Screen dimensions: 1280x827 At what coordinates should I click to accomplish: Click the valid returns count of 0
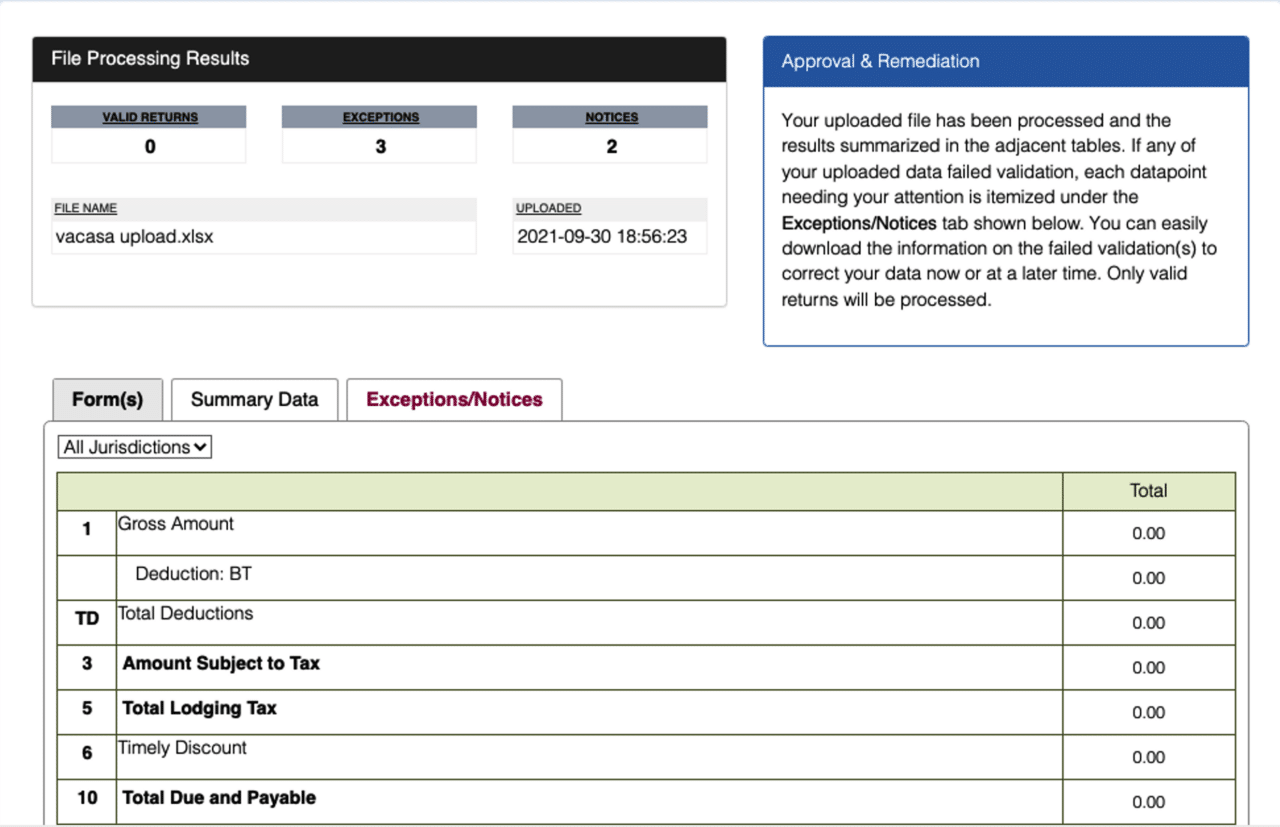click(x=148, y=146)
